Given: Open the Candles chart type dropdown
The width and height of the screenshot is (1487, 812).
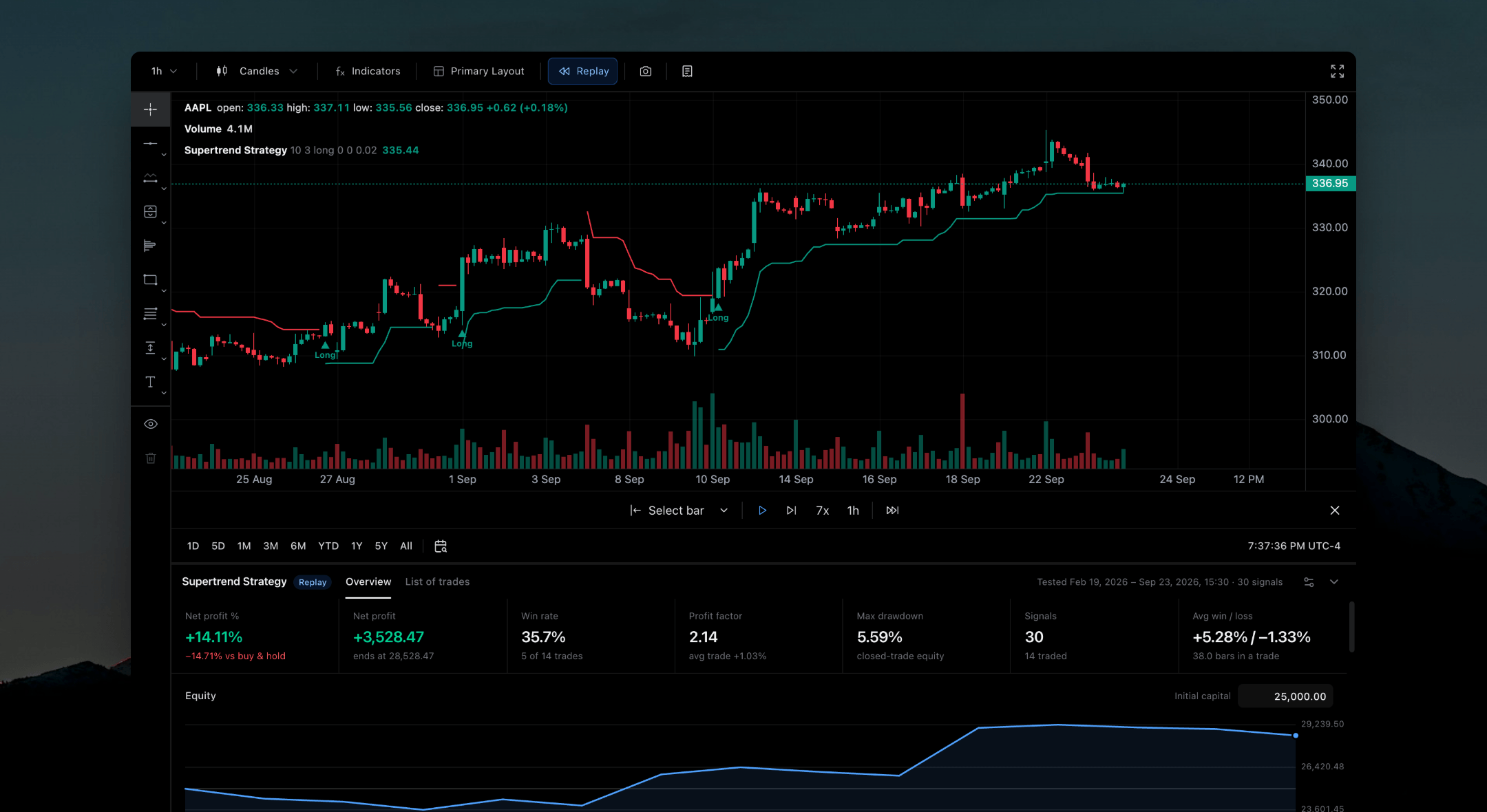Looking at the screenshot, I should pos(257,72).
